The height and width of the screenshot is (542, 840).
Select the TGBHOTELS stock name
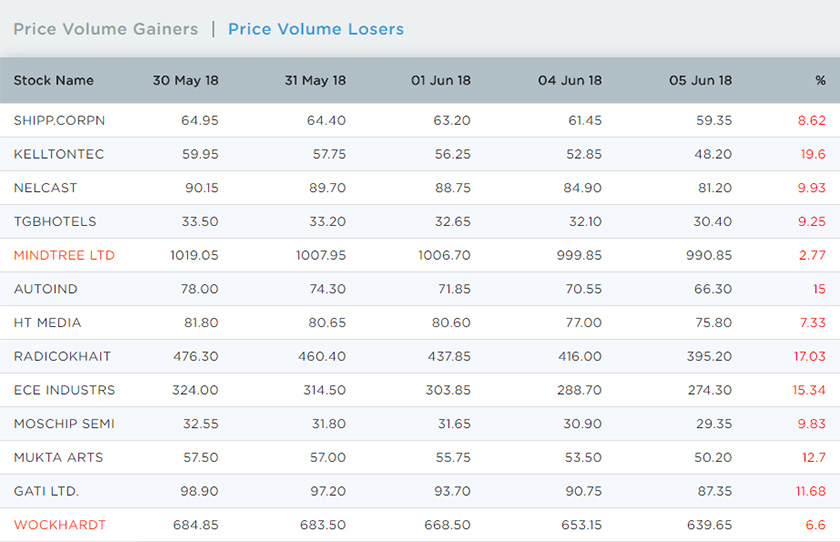pyautogui.click(x=55, y=222)
